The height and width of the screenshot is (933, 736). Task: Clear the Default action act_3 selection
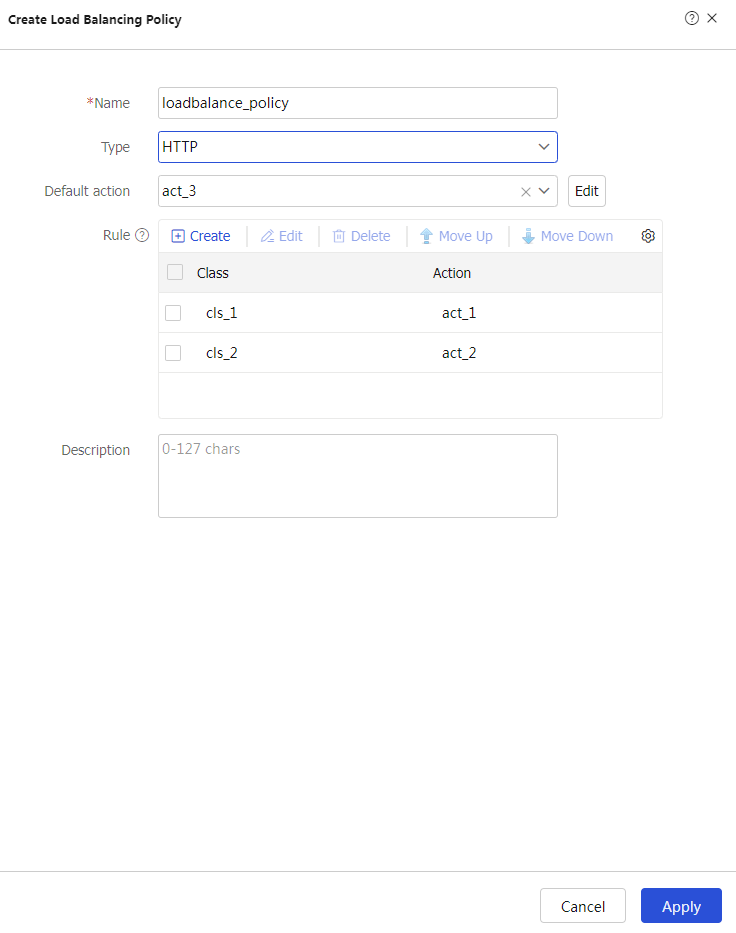click(525, 192)
